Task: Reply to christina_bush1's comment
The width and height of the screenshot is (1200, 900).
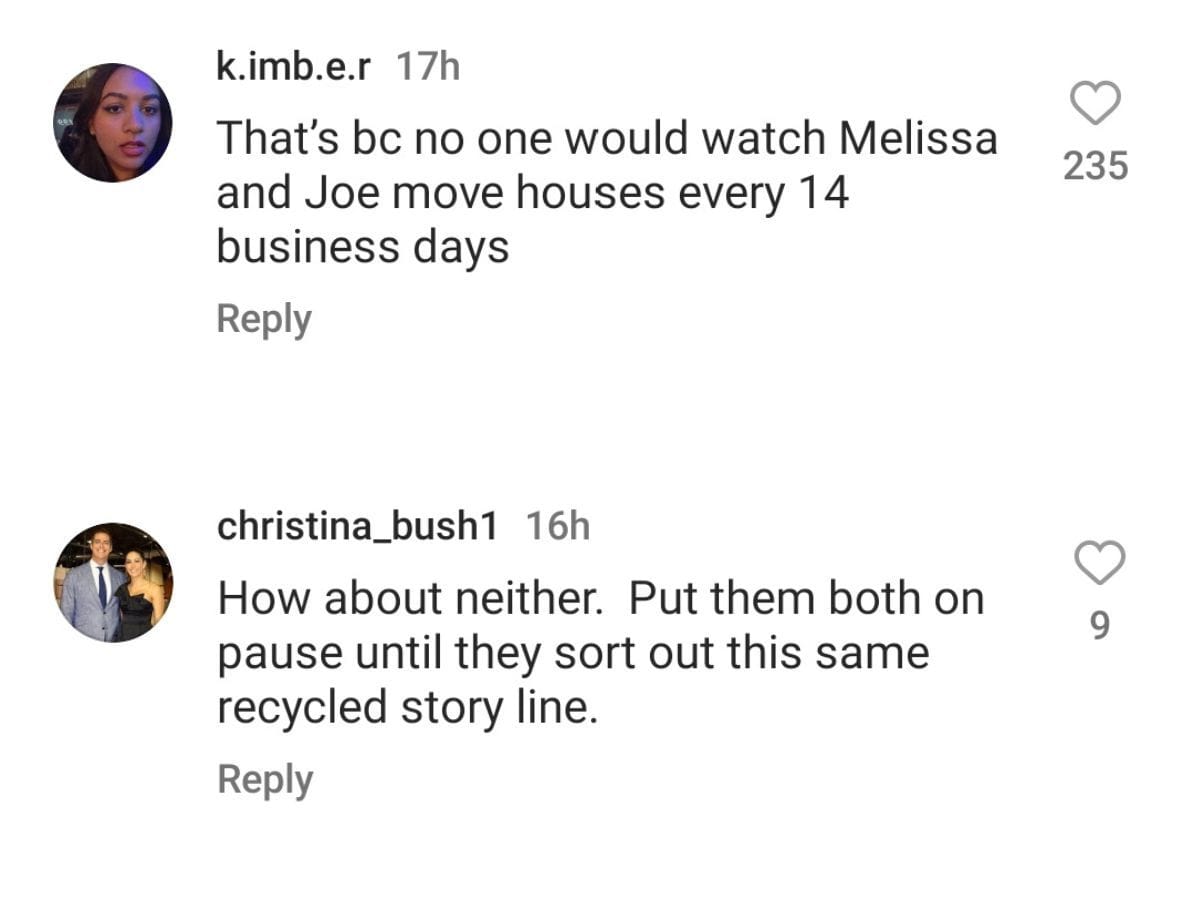Action: pyautogui.click(x=265, y=780)
